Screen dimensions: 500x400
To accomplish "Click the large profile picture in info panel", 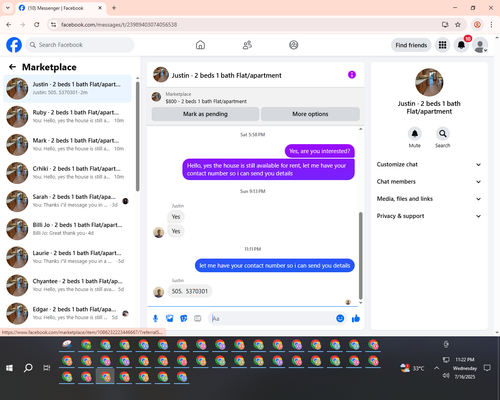I will click(429, 82).
